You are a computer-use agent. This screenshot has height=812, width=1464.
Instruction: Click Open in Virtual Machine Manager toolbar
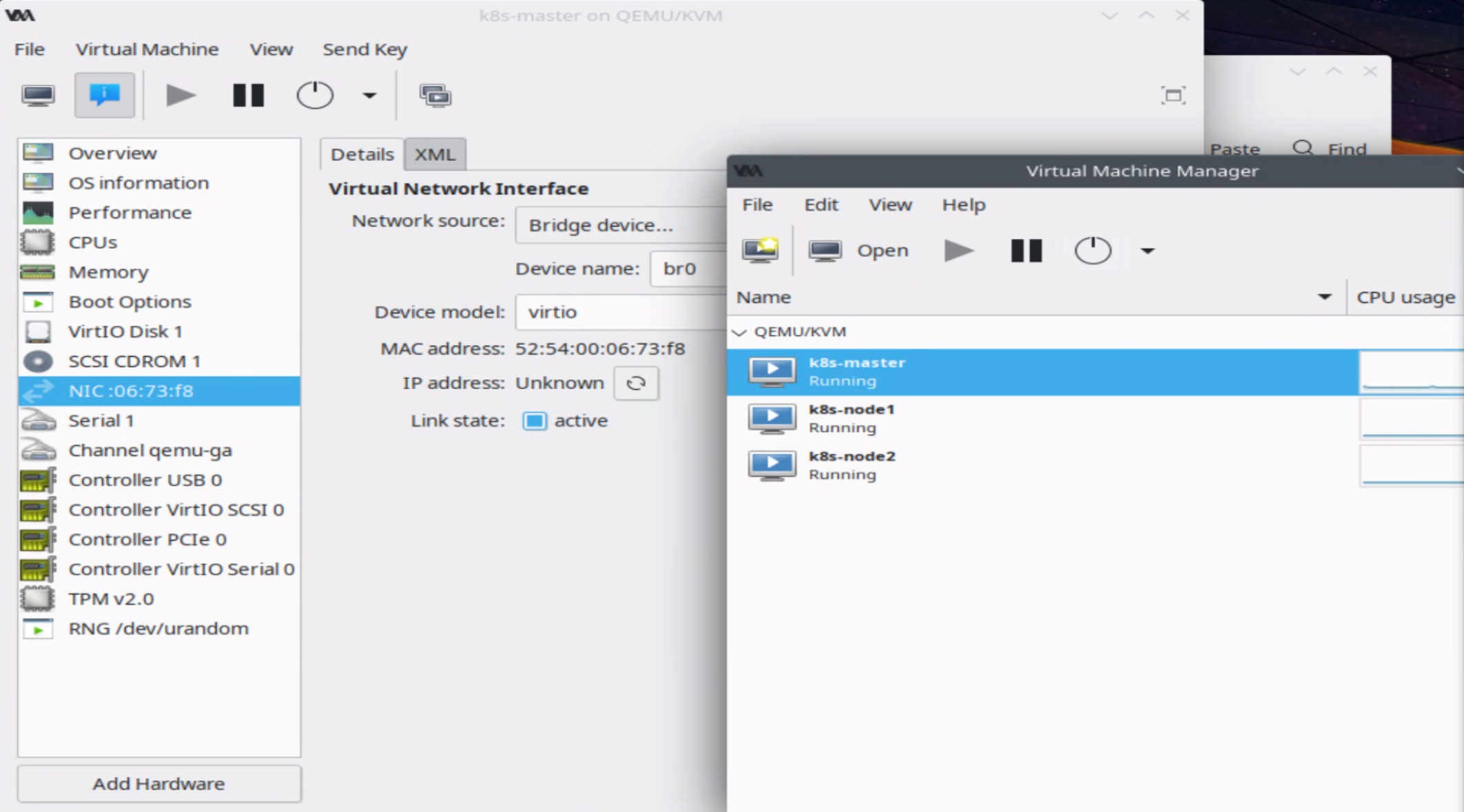point(858,251)
